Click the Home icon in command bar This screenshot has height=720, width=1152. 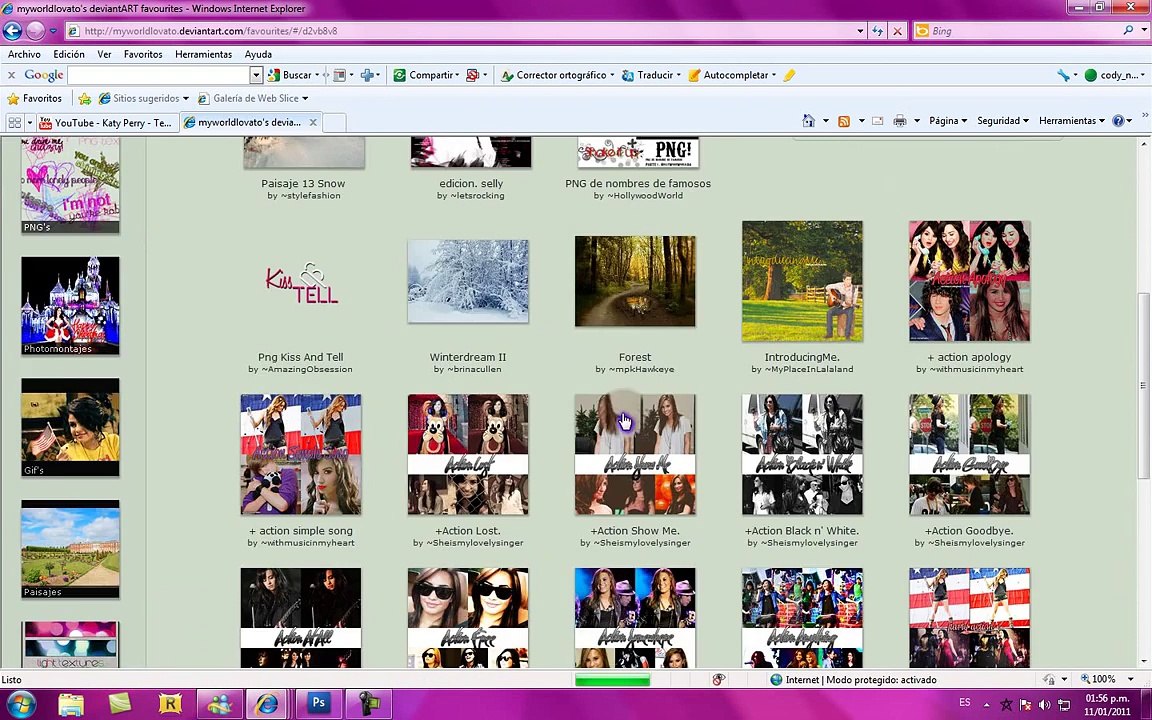coord(808,121)
